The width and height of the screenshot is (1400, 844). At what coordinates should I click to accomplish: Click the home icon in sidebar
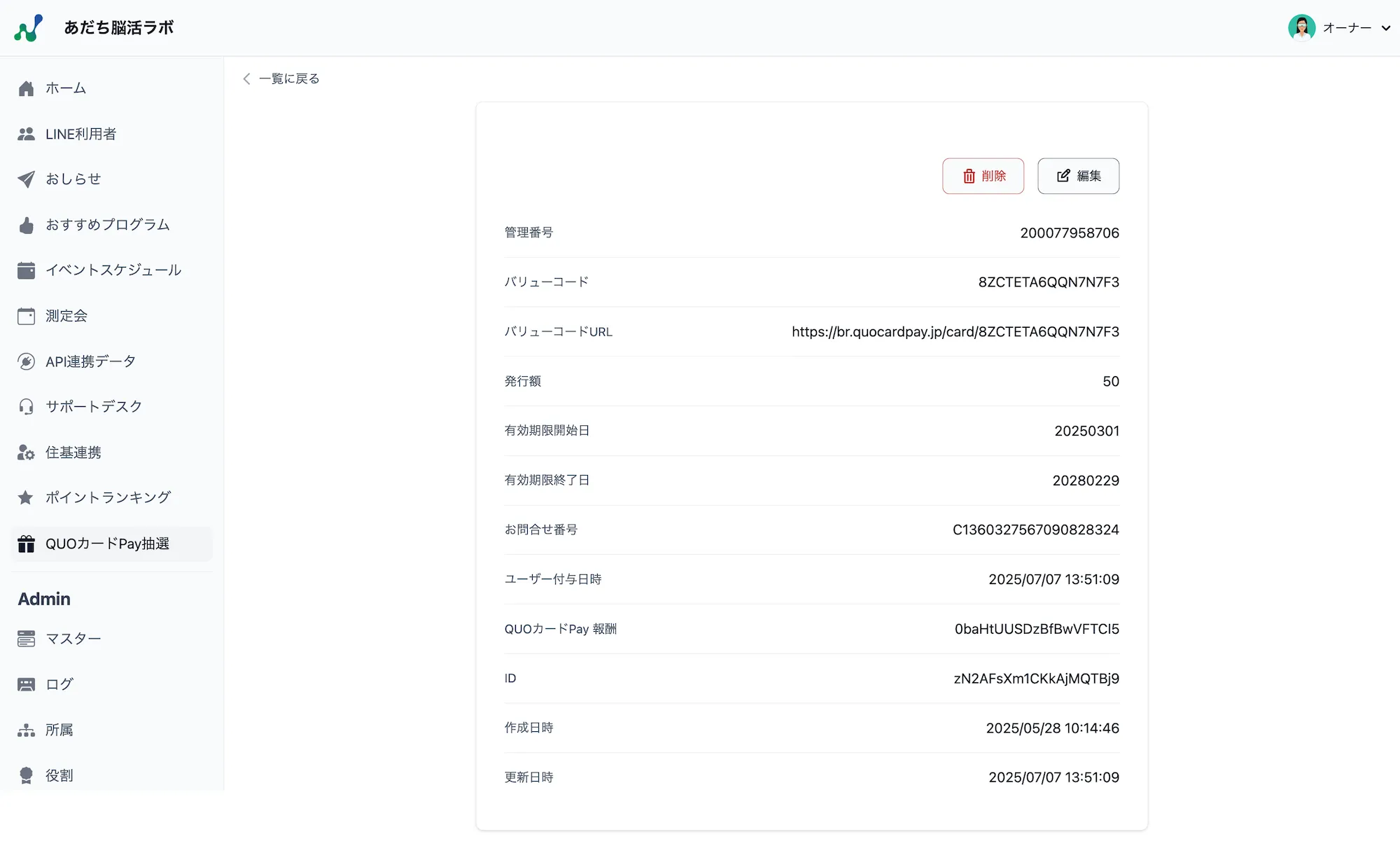[26, 88]
